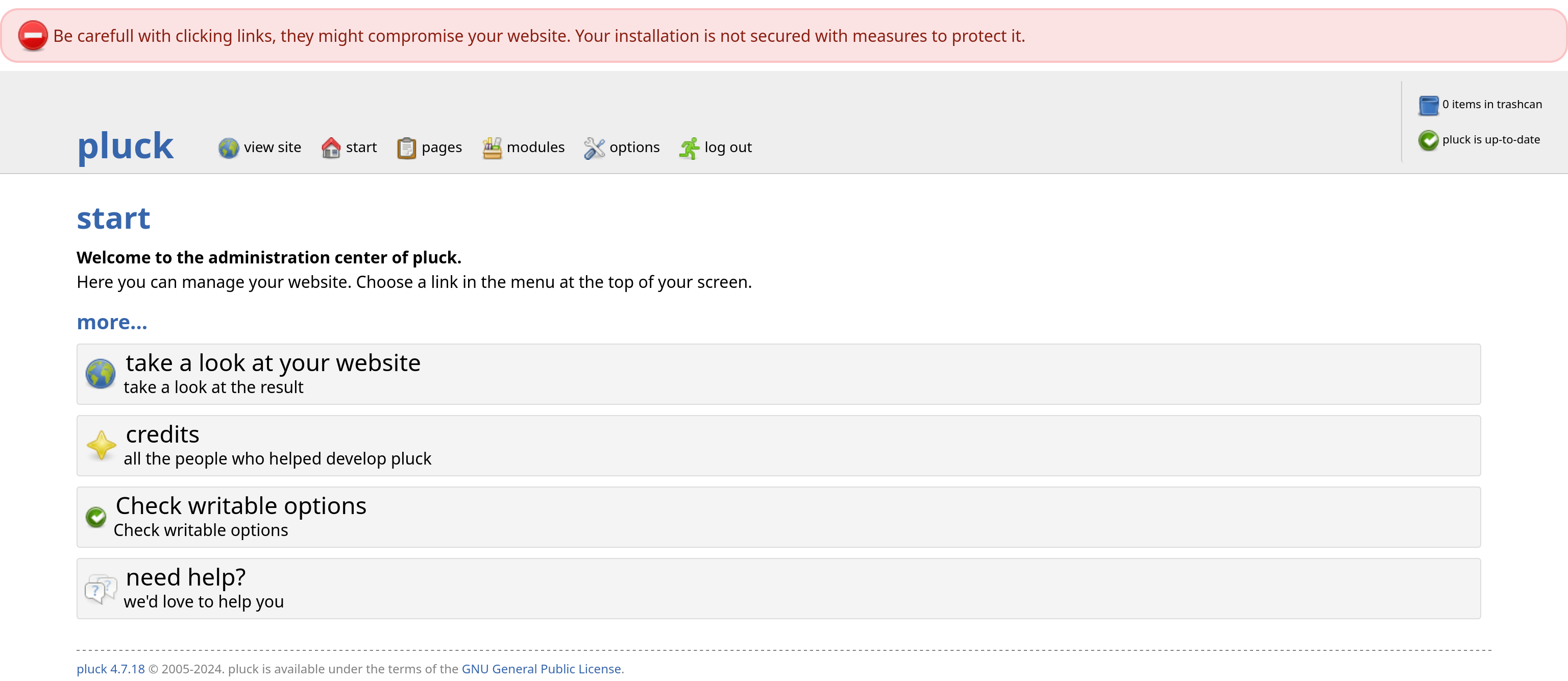Click the modules toolbox icon
Screen dimensions: 1568x681
(x=492, y=148)
